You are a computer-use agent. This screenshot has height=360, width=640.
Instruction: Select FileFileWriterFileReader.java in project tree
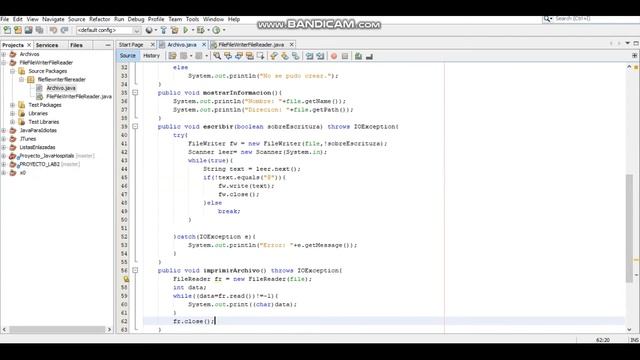coord(79,96)
